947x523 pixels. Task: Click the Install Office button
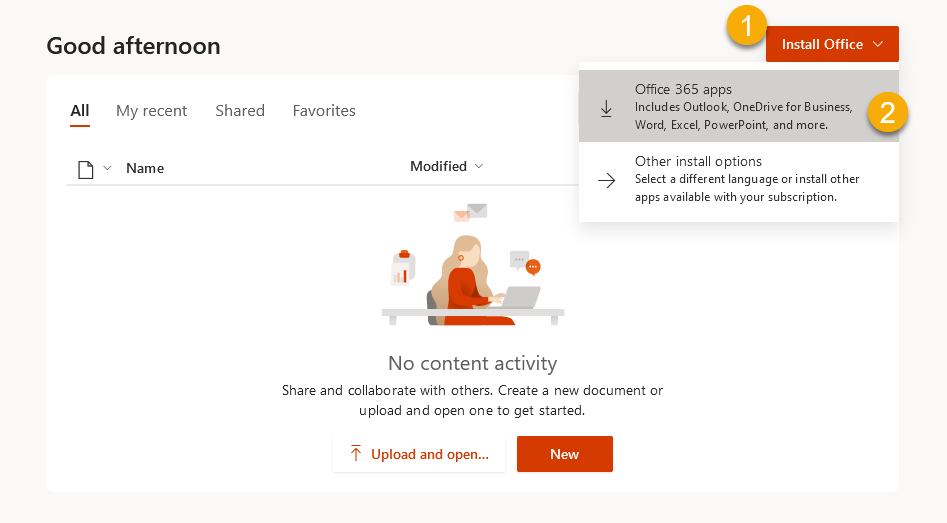click(x=822, y=44)
